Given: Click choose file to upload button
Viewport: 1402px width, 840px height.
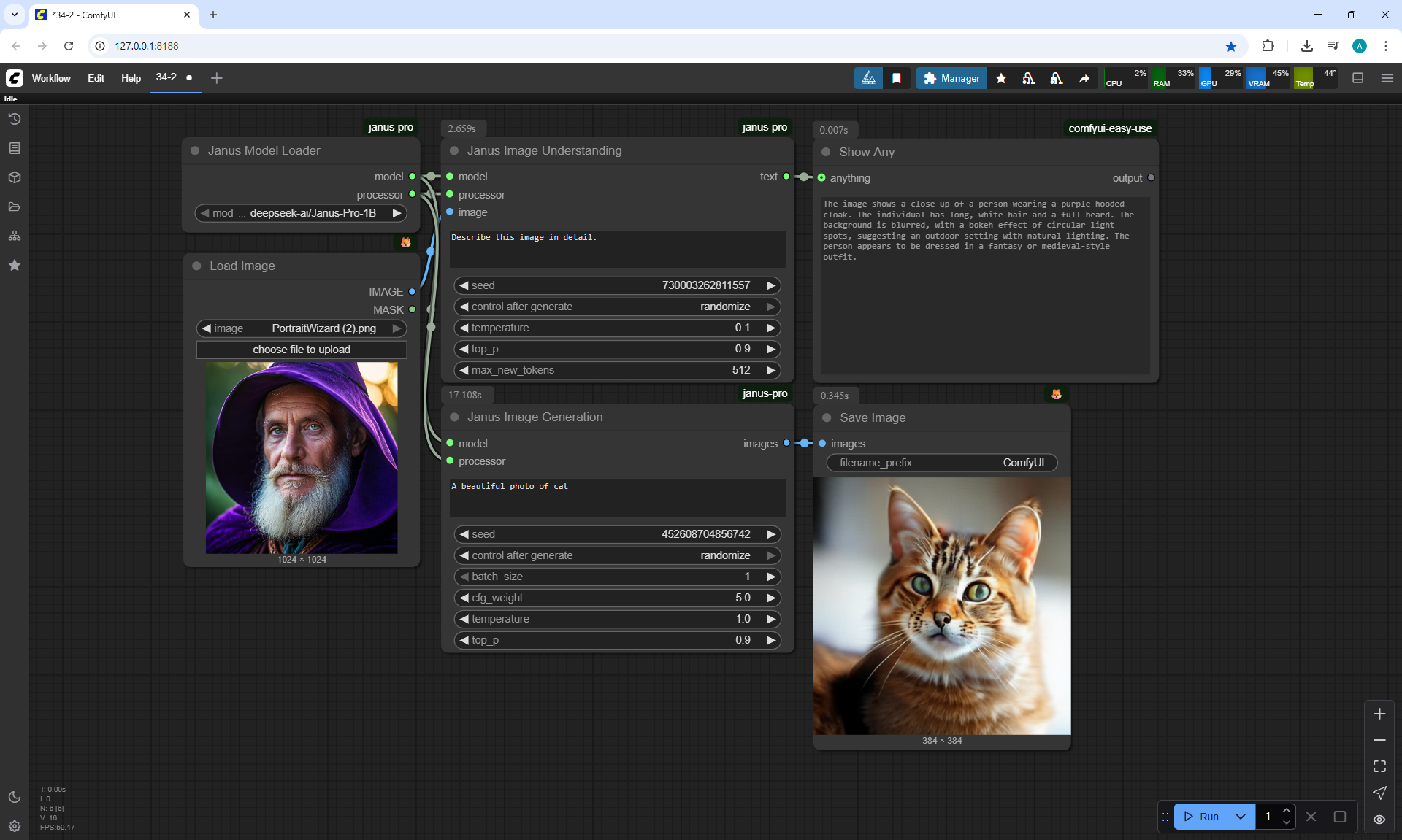Looking at the screenshot, I should coord(301,350).
